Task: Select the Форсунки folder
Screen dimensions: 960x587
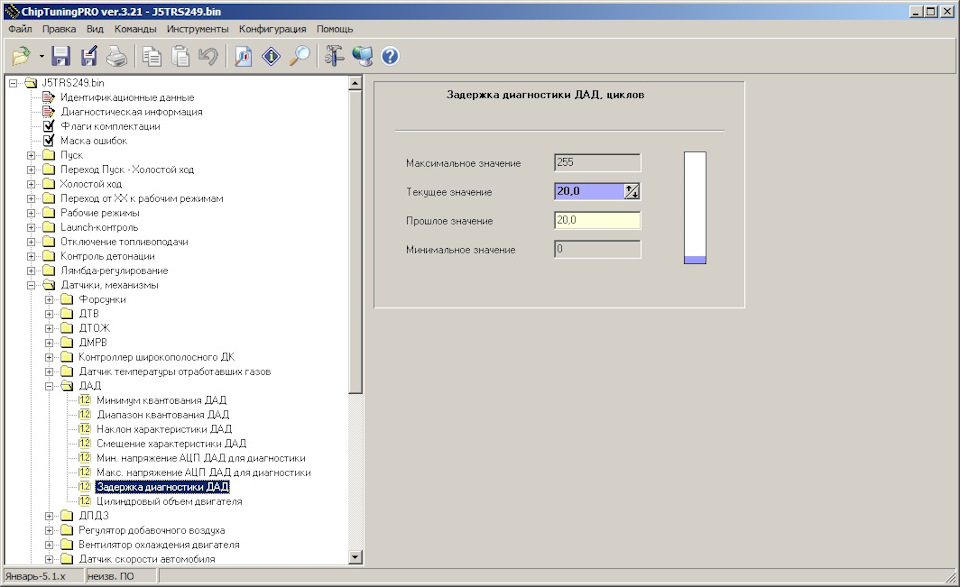Action: tap(102, 299)
